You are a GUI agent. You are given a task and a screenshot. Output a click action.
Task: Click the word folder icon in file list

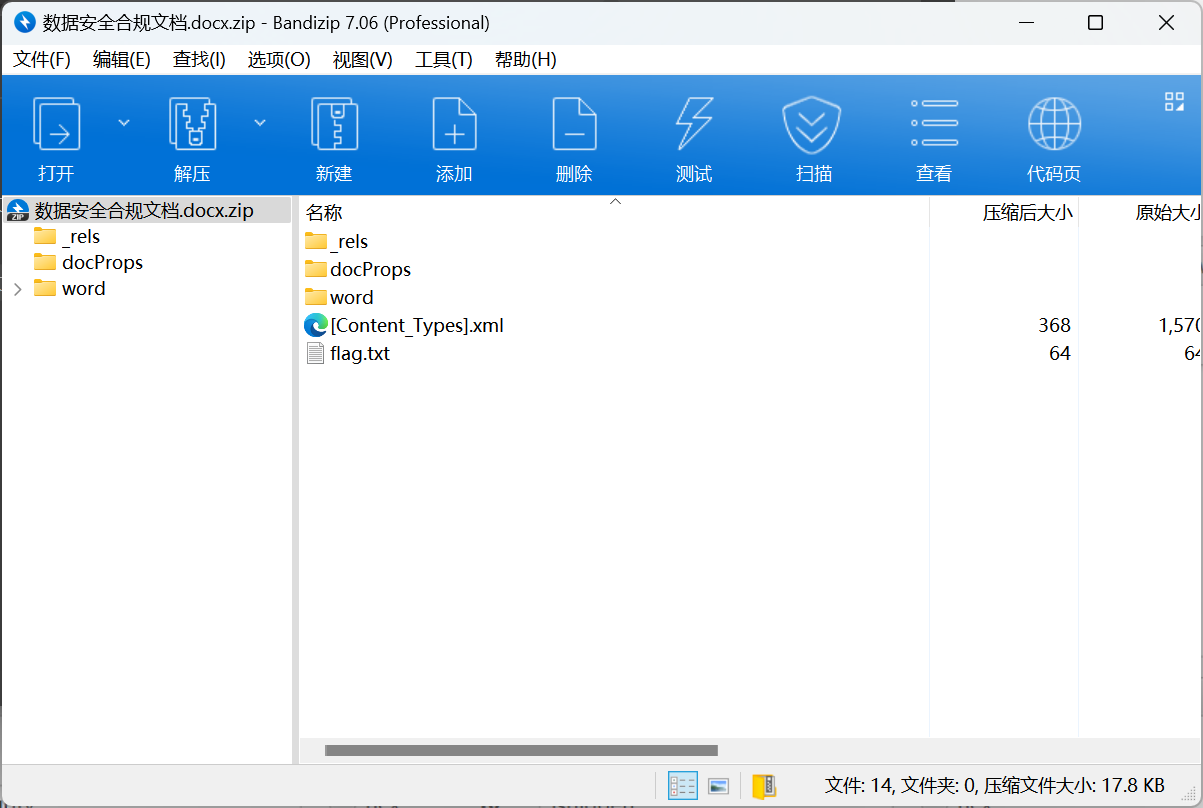(x=316, y=297)
